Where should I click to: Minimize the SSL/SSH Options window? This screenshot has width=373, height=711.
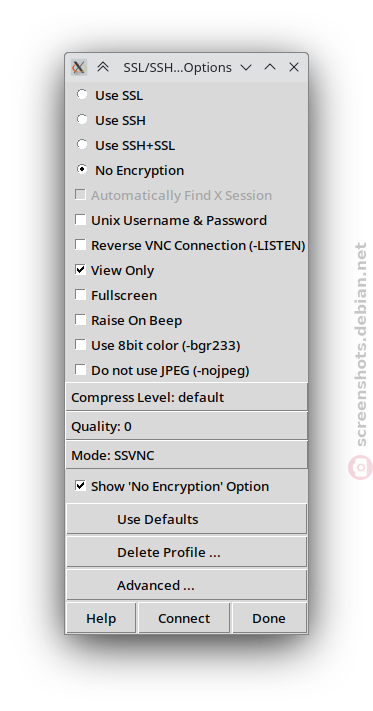pos(246,68)
